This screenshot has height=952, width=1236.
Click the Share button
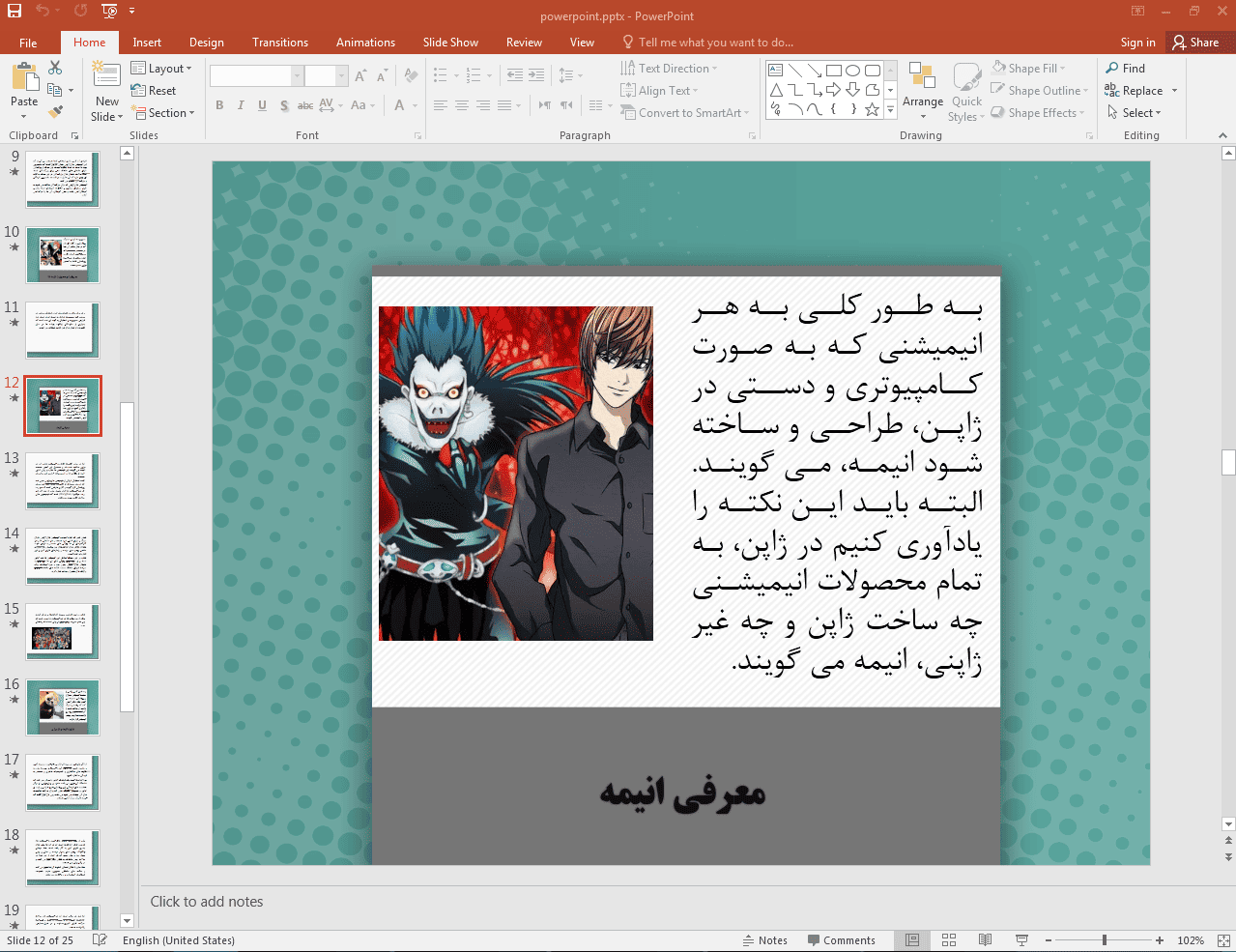1196,43
